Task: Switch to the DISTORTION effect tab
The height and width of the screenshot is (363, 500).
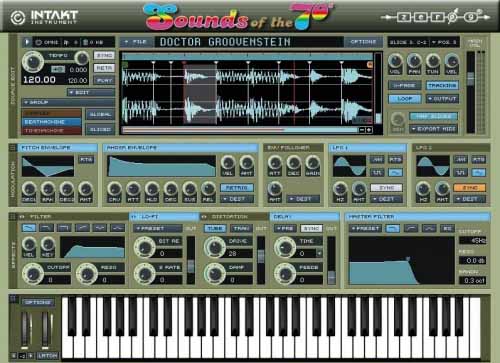Action: (x=234, y=217)
